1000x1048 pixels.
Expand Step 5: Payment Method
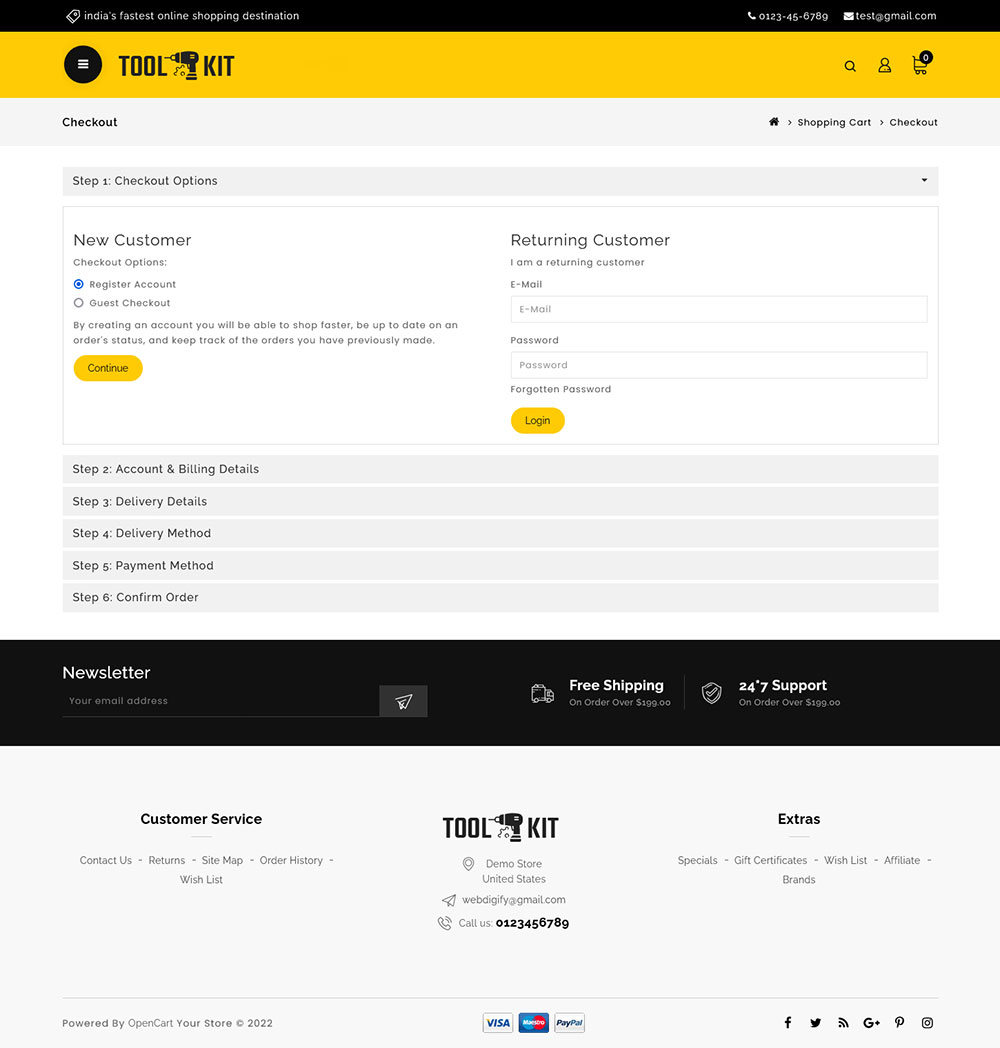(500, 565)
